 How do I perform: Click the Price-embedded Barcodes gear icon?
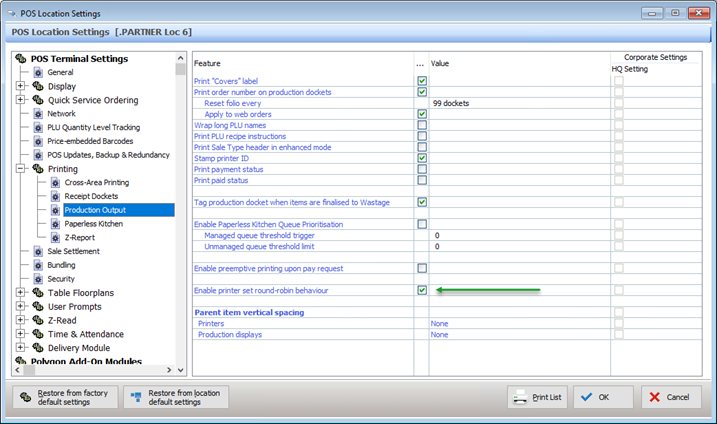(38, 141)
